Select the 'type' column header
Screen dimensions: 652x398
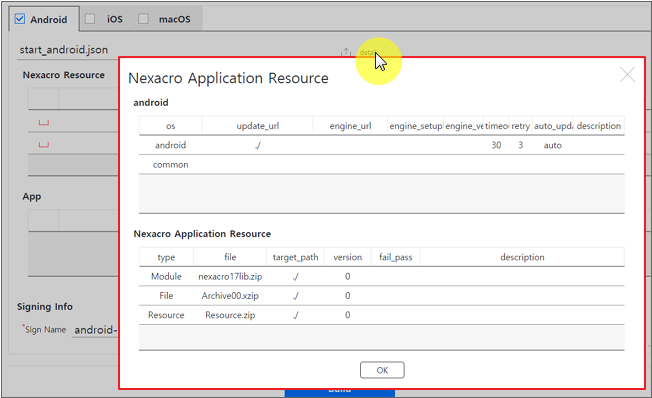click(166, 257)
